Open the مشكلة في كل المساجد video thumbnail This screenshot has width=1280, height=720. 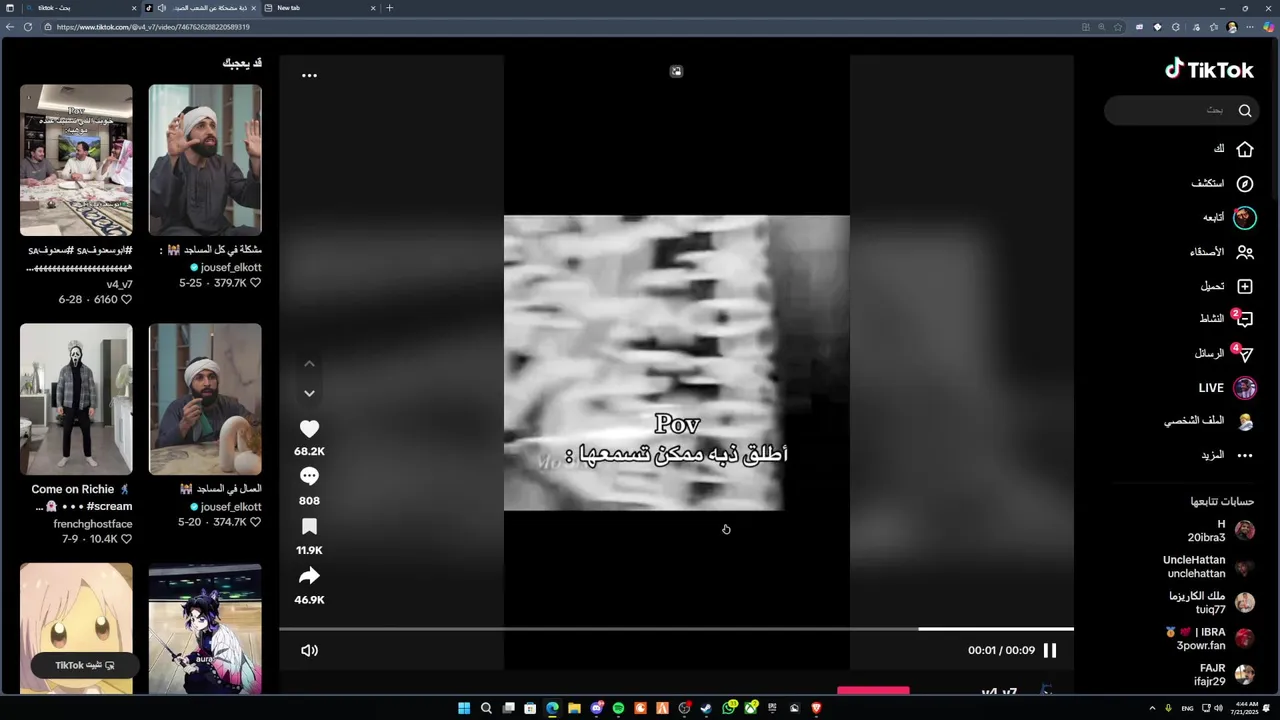[205, 160]
